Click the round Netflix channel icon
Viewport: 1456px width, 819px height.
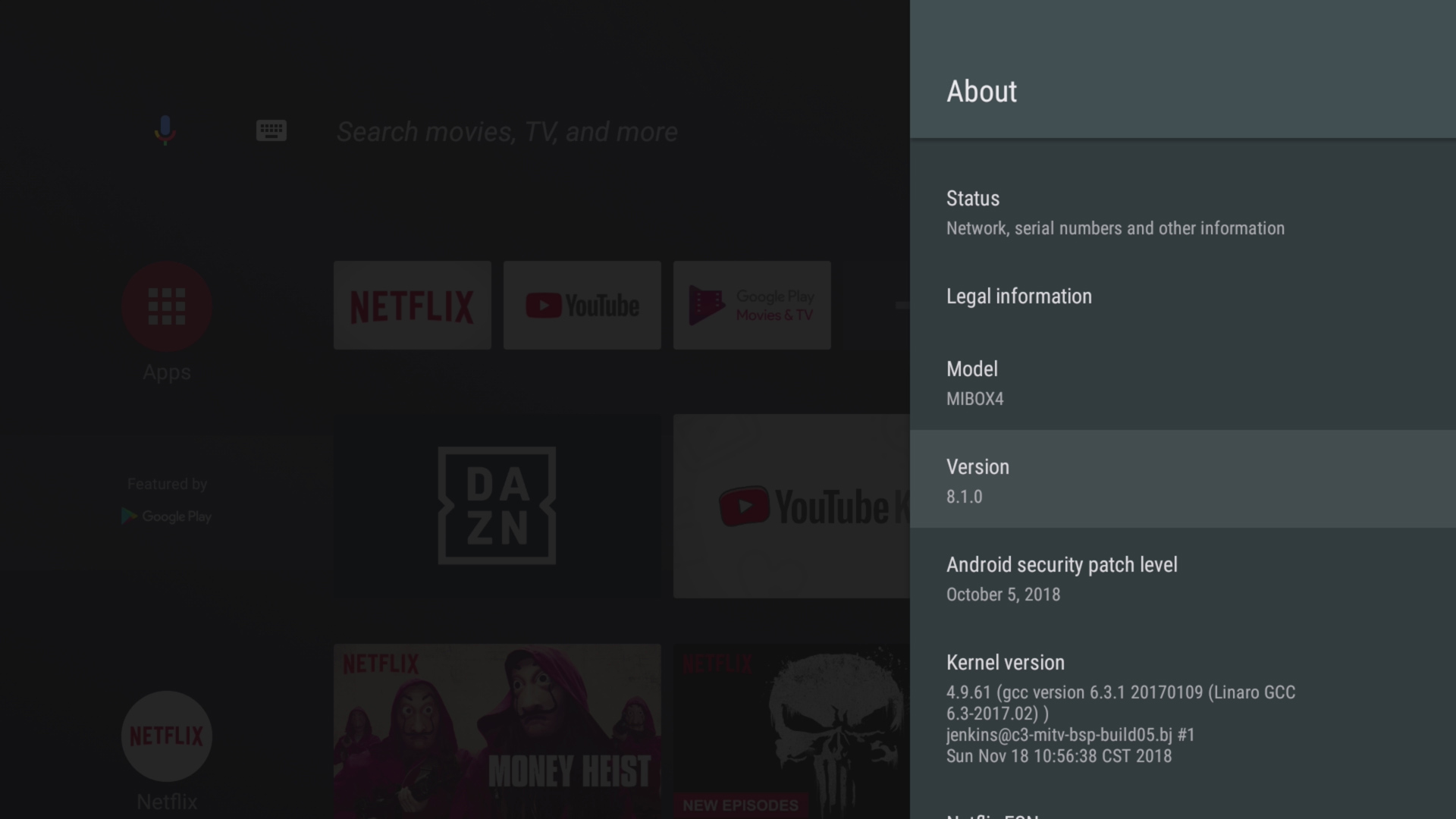click(167, 736)
